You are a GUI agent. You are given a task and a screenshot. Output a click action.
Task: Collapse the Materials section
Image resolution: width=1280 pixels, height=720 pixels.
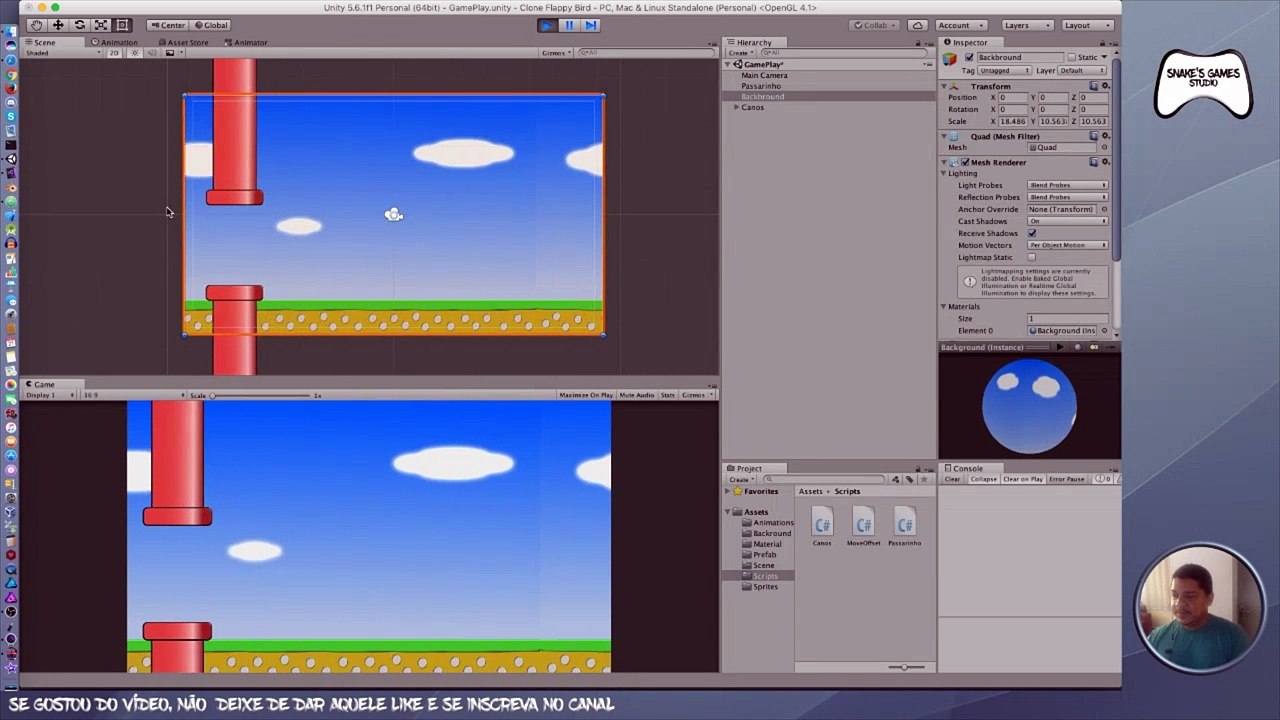click(x=943, y=306)
